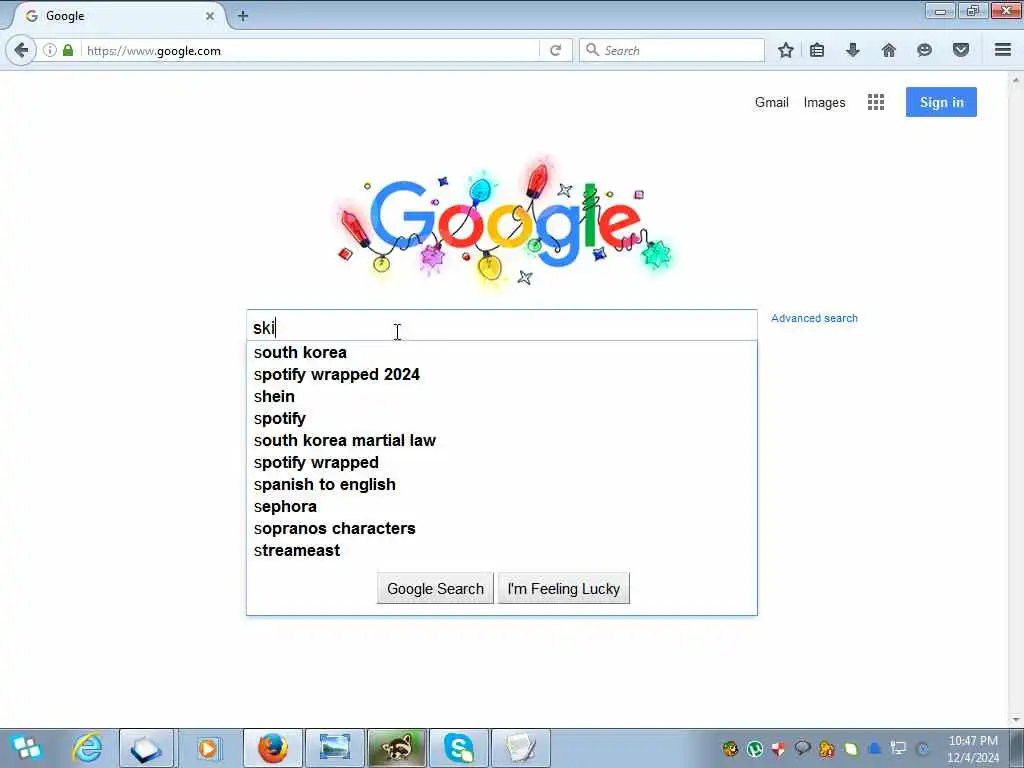Click the address bar URL field

coord(310,50)
